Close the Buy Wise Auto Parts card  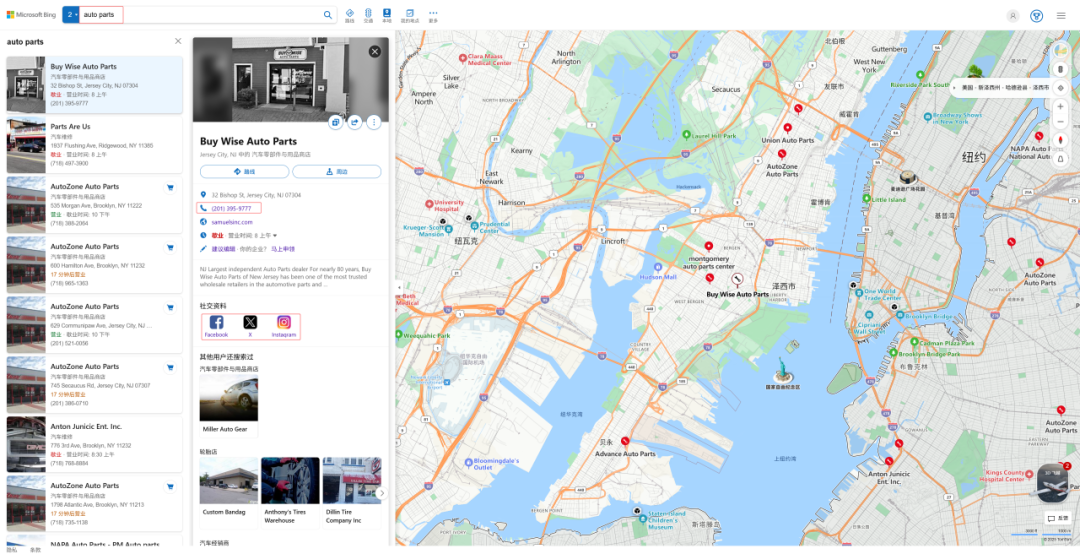(x=375, y=52)
